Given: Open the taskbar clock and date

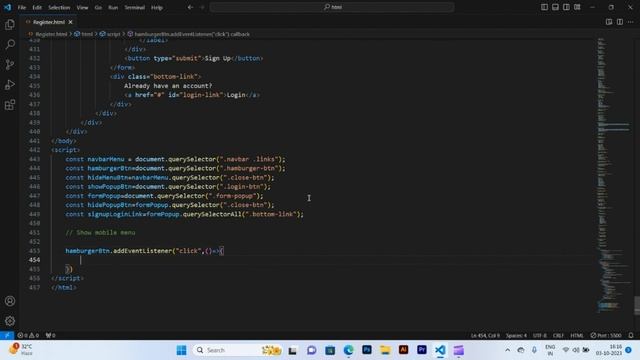Looking at the screenshot, I should [609, 350].
